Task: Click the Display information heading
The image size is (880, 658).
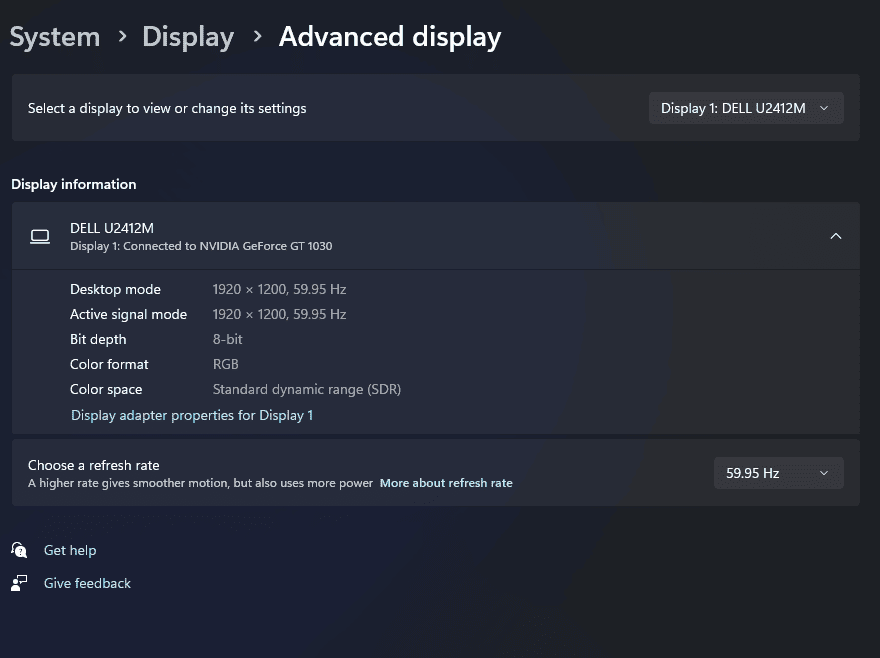Action: pyautogui.click(x=74, y=185)
